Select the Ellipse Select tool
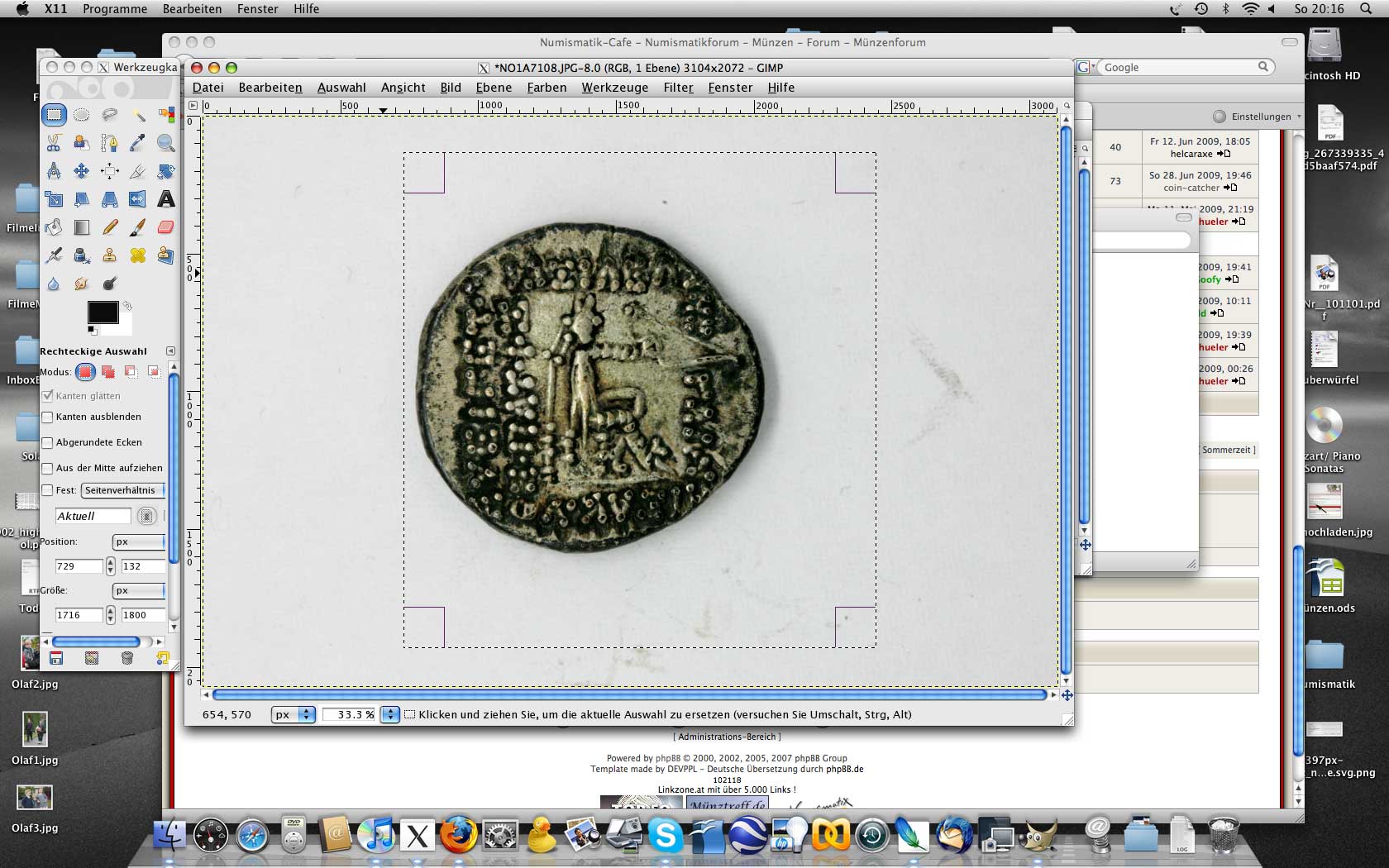The image size is (1389, 868). [82, 115]
